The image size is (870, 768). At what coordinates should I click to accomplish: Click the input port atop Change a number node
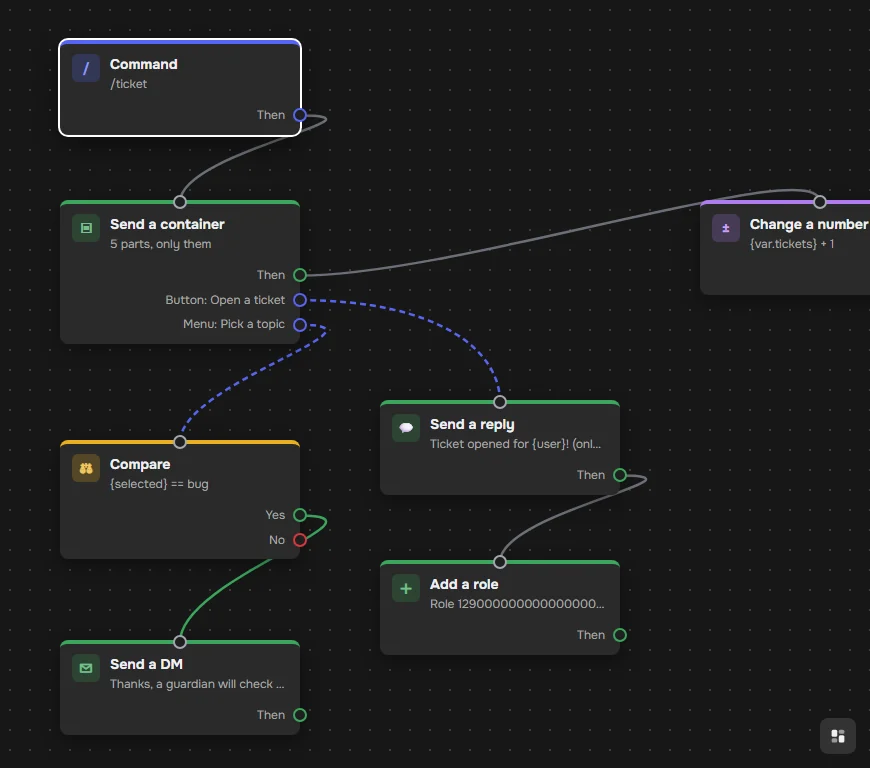click(820, 202)
